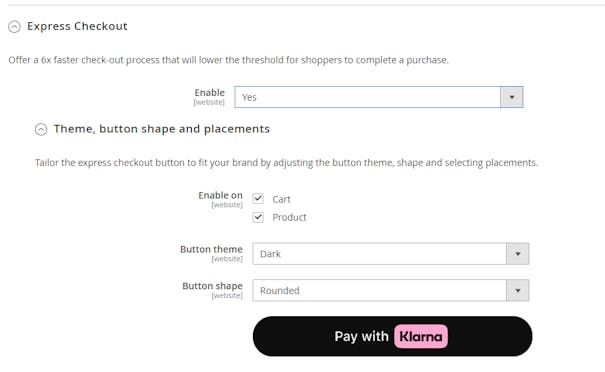The width and height of the screenshot is (605, 372).
Task: Click the Button theme field label
Action: tap(211, 250)
